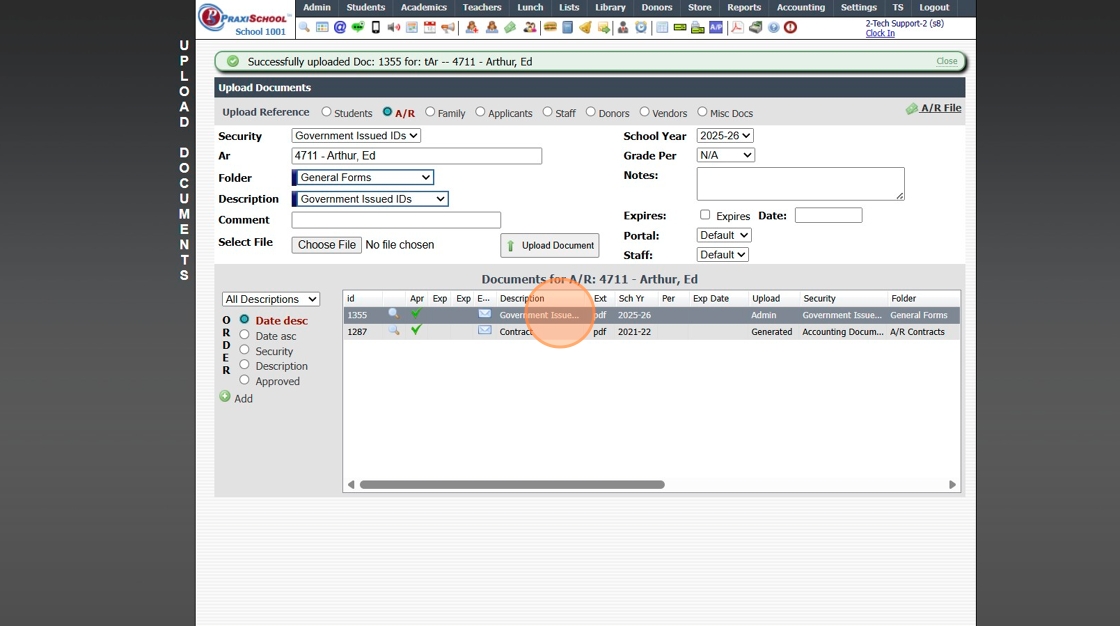Select the Applicants upload reference radio
1120x626 pixels.
480,111
